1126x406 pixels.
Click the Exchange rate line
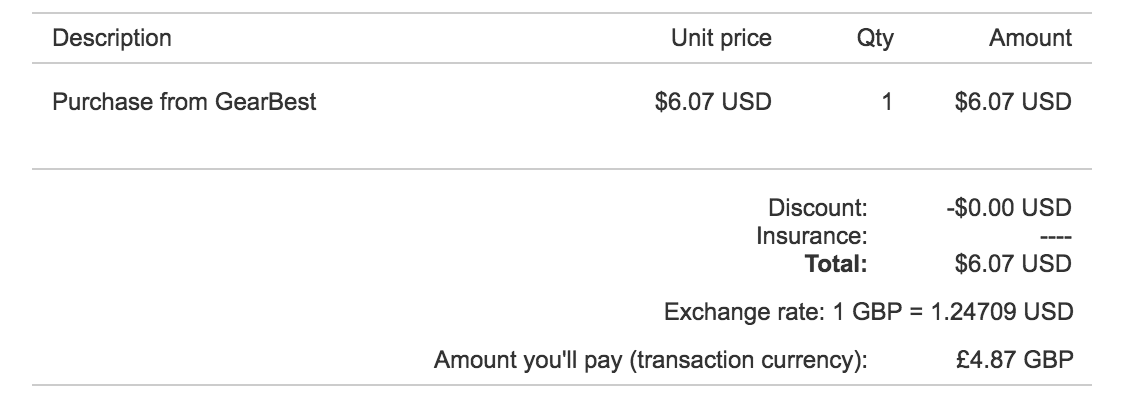point(868,312)
